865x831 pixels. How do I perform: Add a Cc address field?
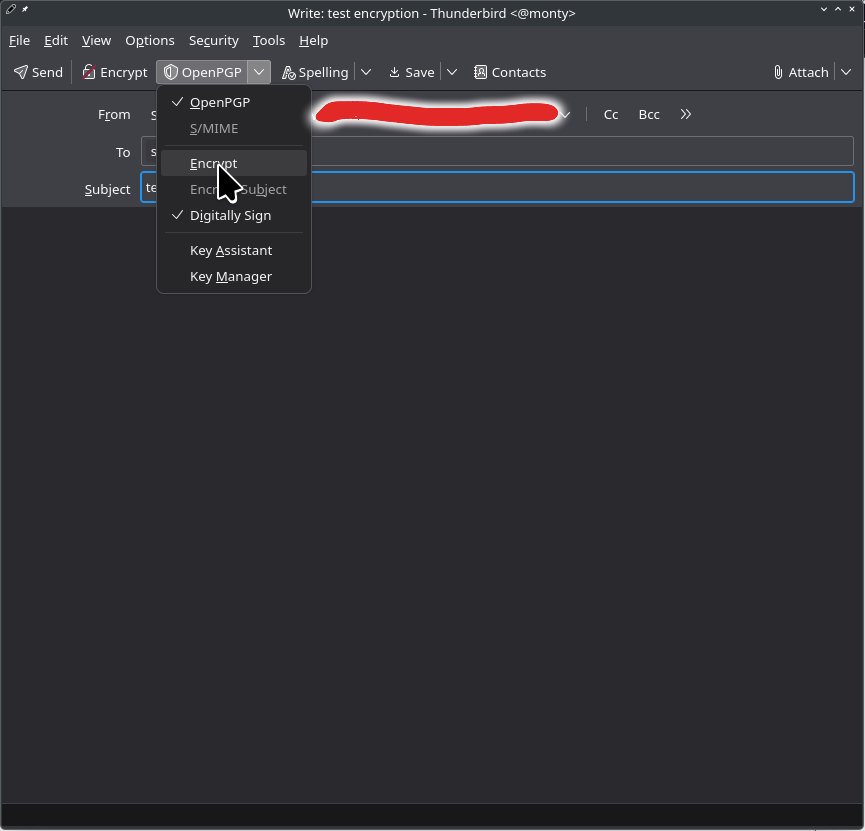tap(611, 114)
